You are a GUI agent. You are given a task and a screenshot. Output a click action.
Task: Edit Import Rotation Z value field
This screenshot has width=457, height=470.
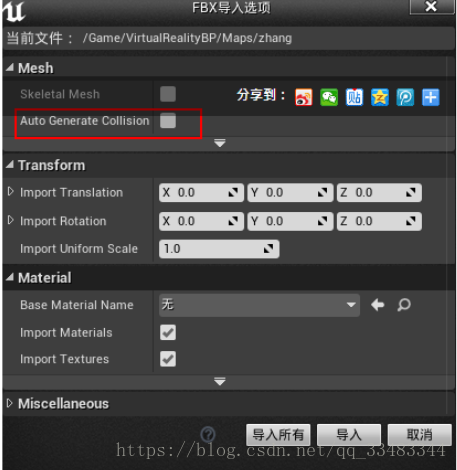tap(379, 221)
